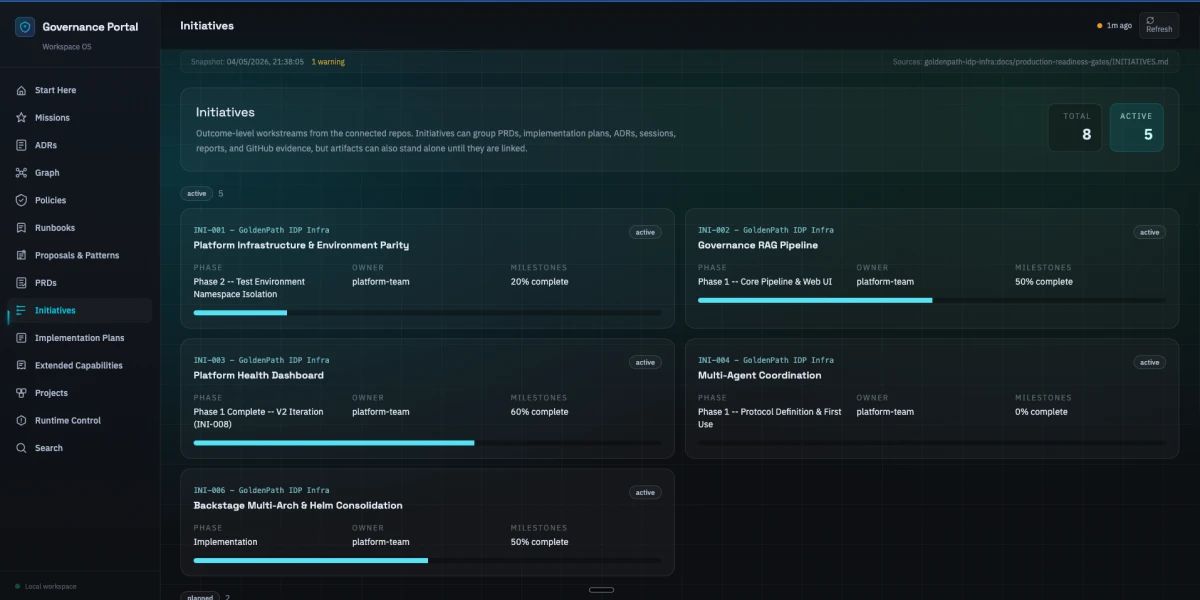Switch to Implementation Plans

(80, 338)
